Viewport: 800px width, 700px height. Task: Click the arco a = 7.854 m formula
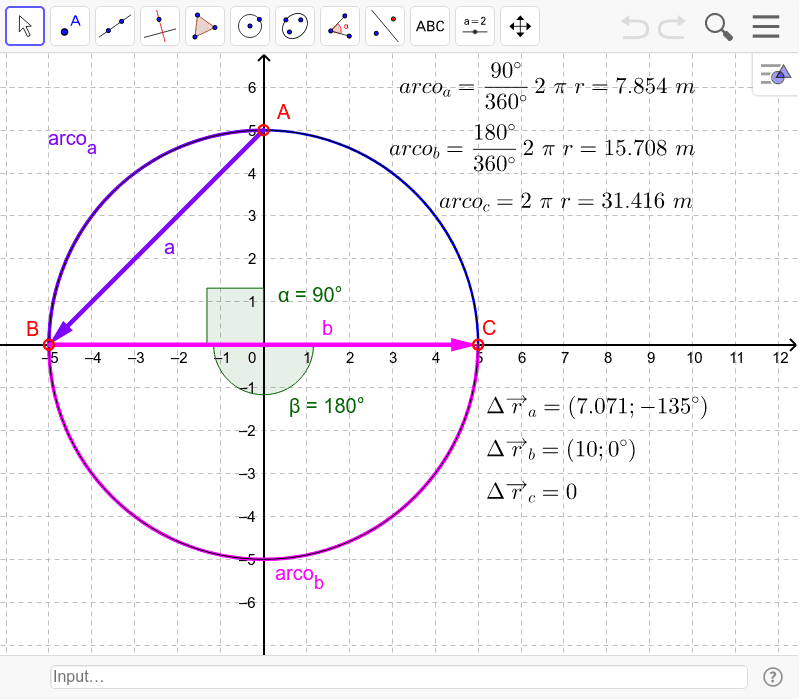click(547, 86)
